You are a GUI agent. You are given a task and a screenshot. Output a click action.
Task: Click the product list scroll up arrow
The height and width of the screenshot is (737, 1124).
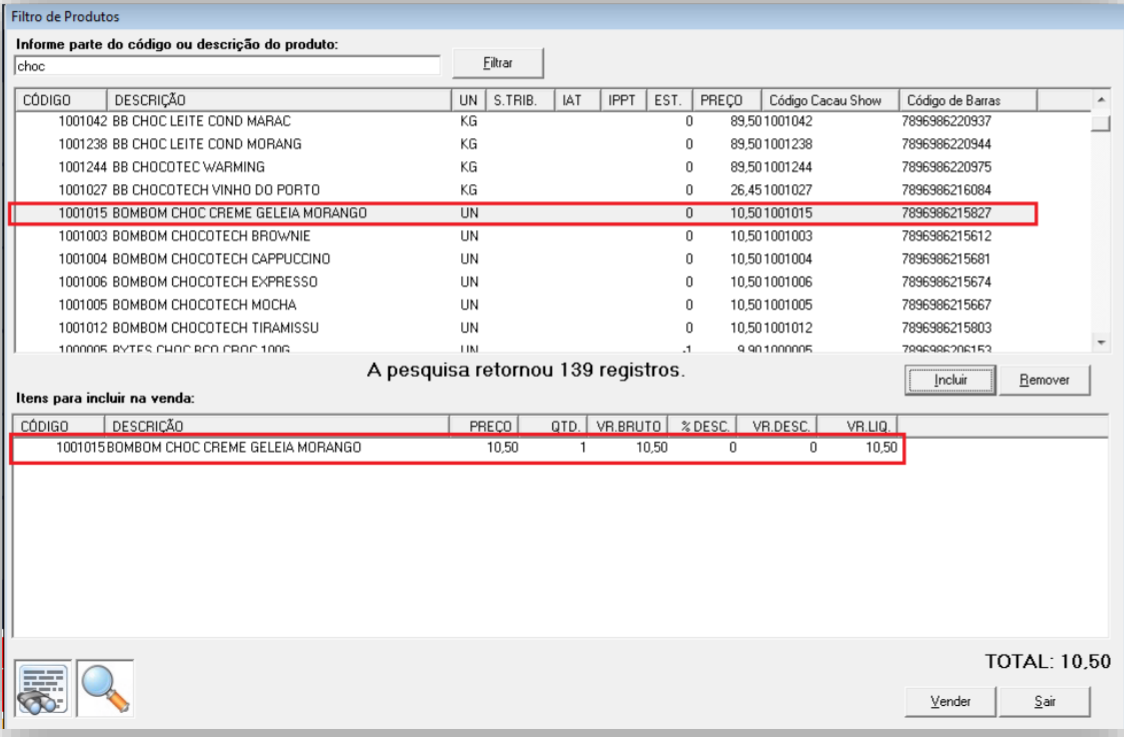1101,100
